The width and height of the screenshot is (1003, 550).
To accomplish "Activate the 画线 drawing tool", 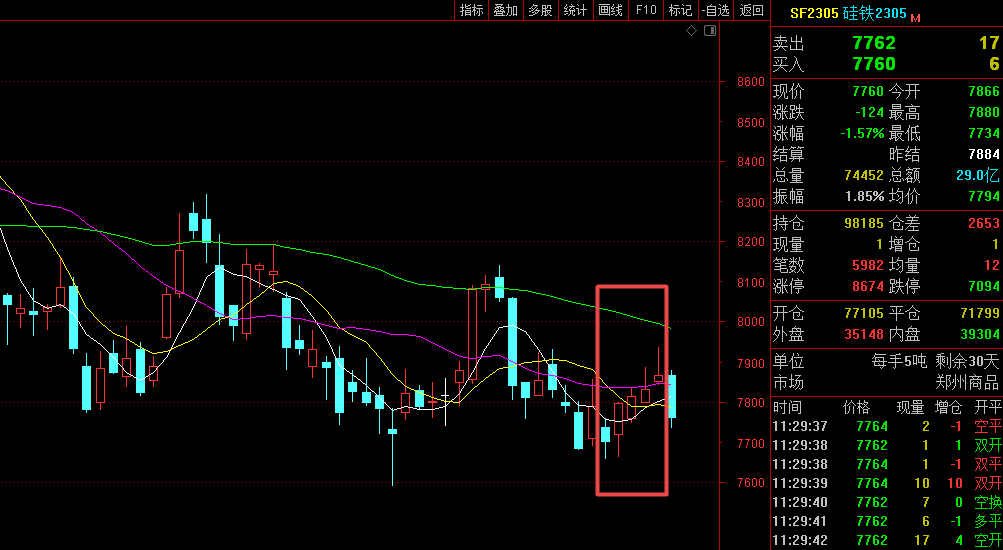I will click(x=610, y=10).
